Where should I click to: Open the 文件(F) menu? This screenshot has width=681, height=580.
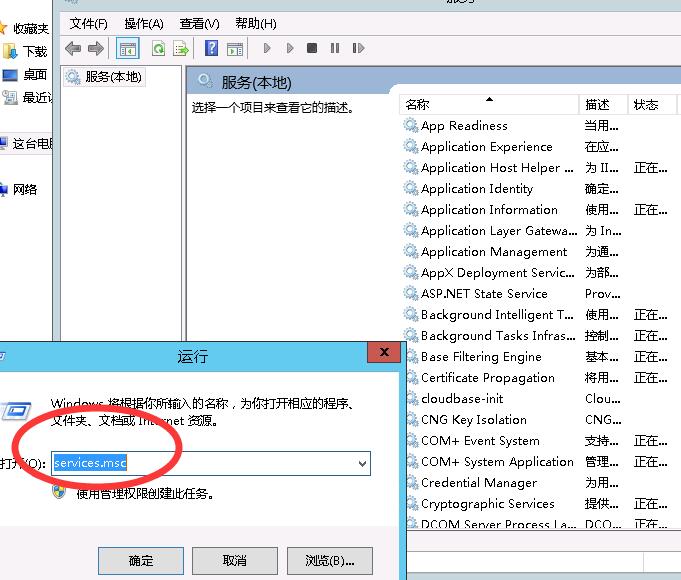click(x=89, y=23)
